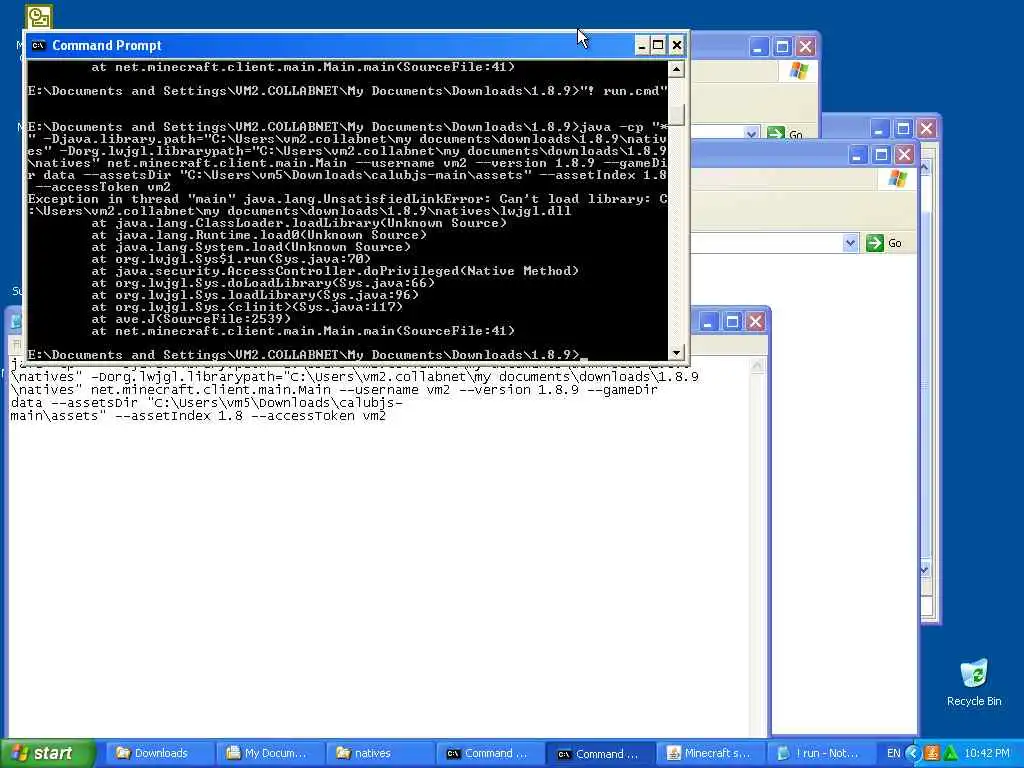Image resolution: width=1024 pixels, height=768 pixels.
Task: Click the Start button Windows flag icon
Action: (20, 753)
